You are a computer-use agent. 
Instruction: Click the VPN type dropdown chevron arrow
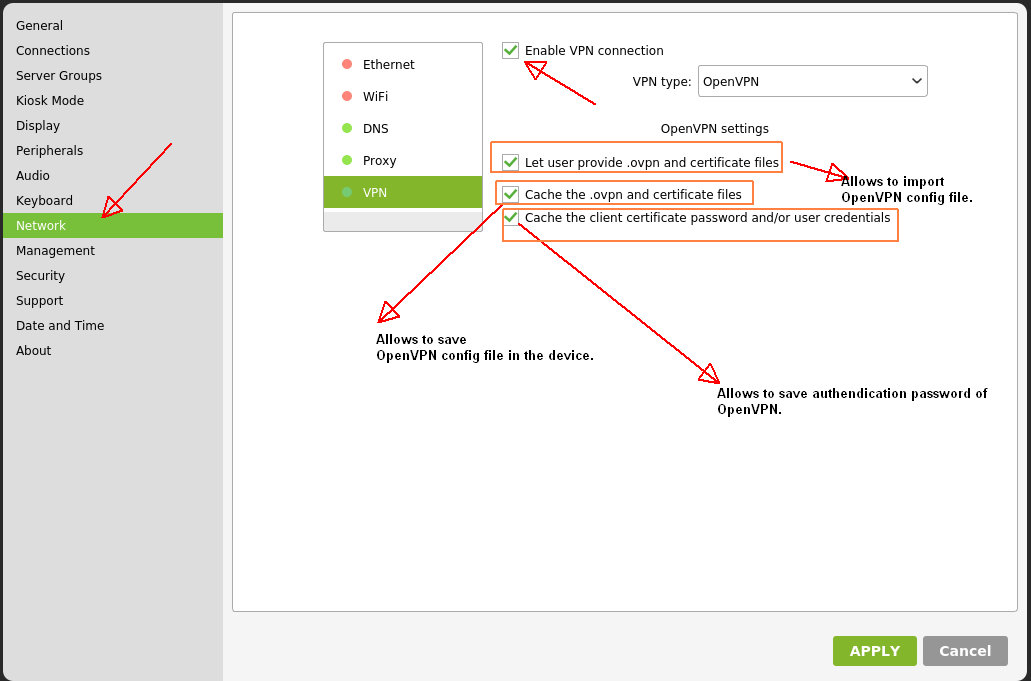pos(917,82)
